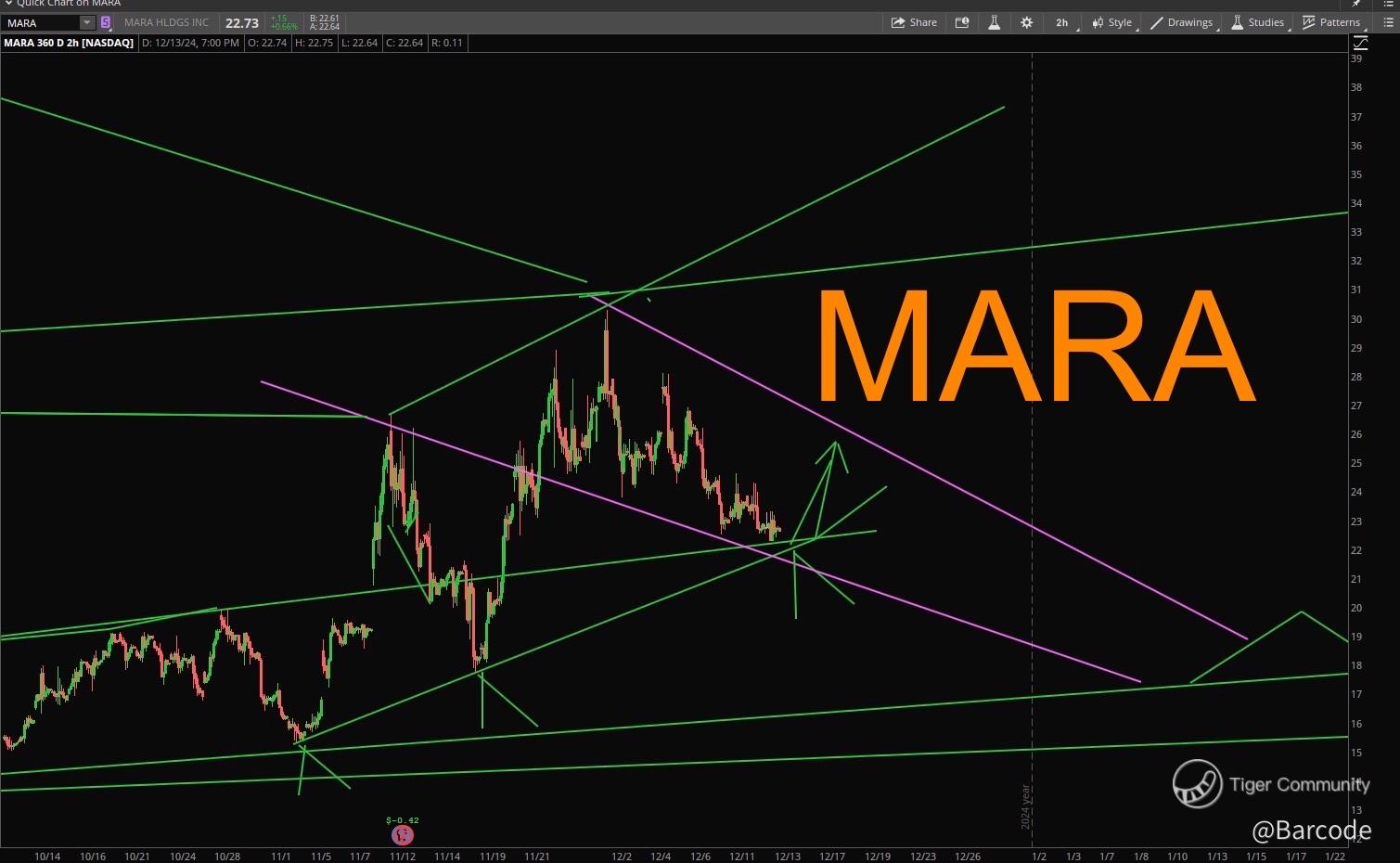This screenshot has height=863, width=1400.
Task: Click the 12/26 date on time axis
Action: coord(968,857)
